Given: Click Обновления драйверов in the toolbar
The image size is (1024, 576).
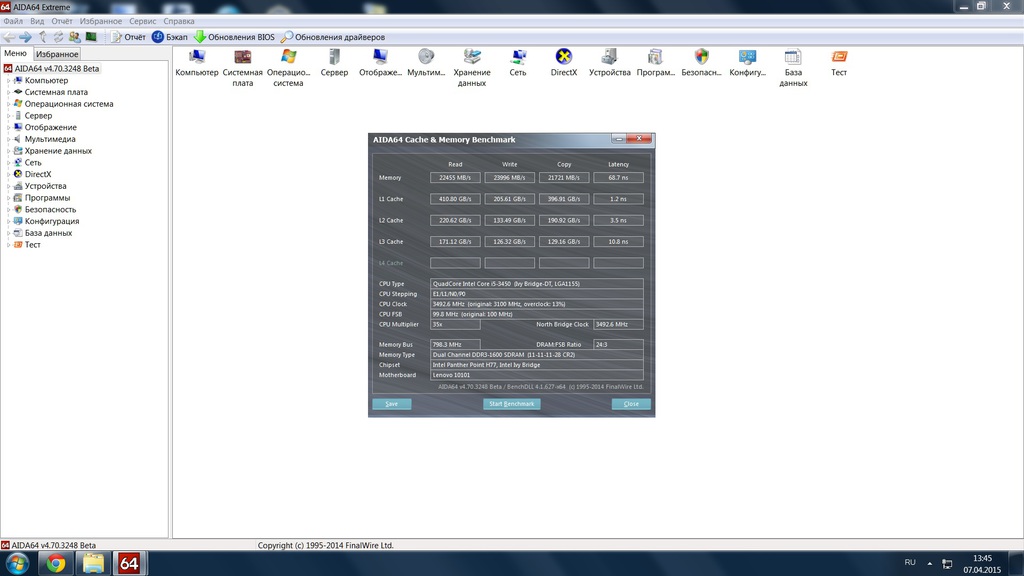Looking at the screenshot, I should pos(332,37).
